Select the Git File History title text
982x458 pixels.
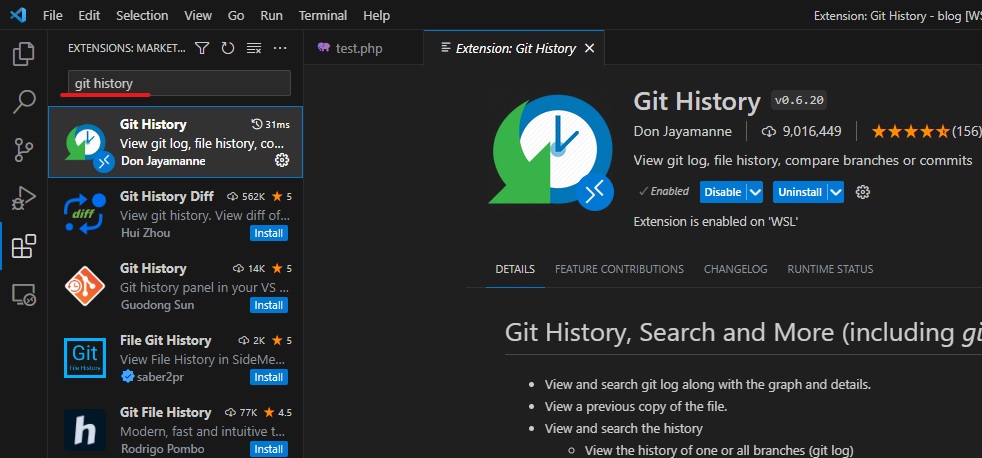165,412
